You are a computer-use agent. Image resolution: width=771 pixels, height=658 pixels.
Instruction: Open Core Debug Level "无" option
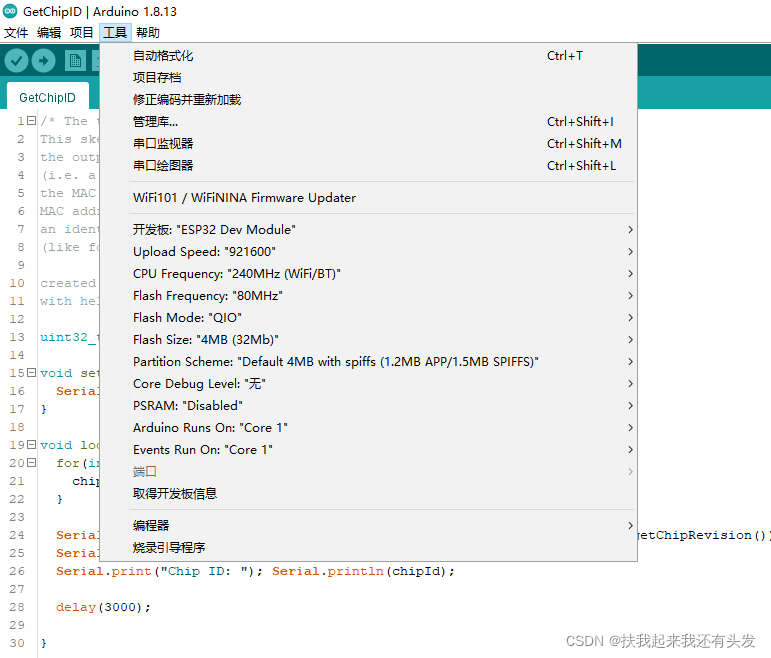(369, 384)
